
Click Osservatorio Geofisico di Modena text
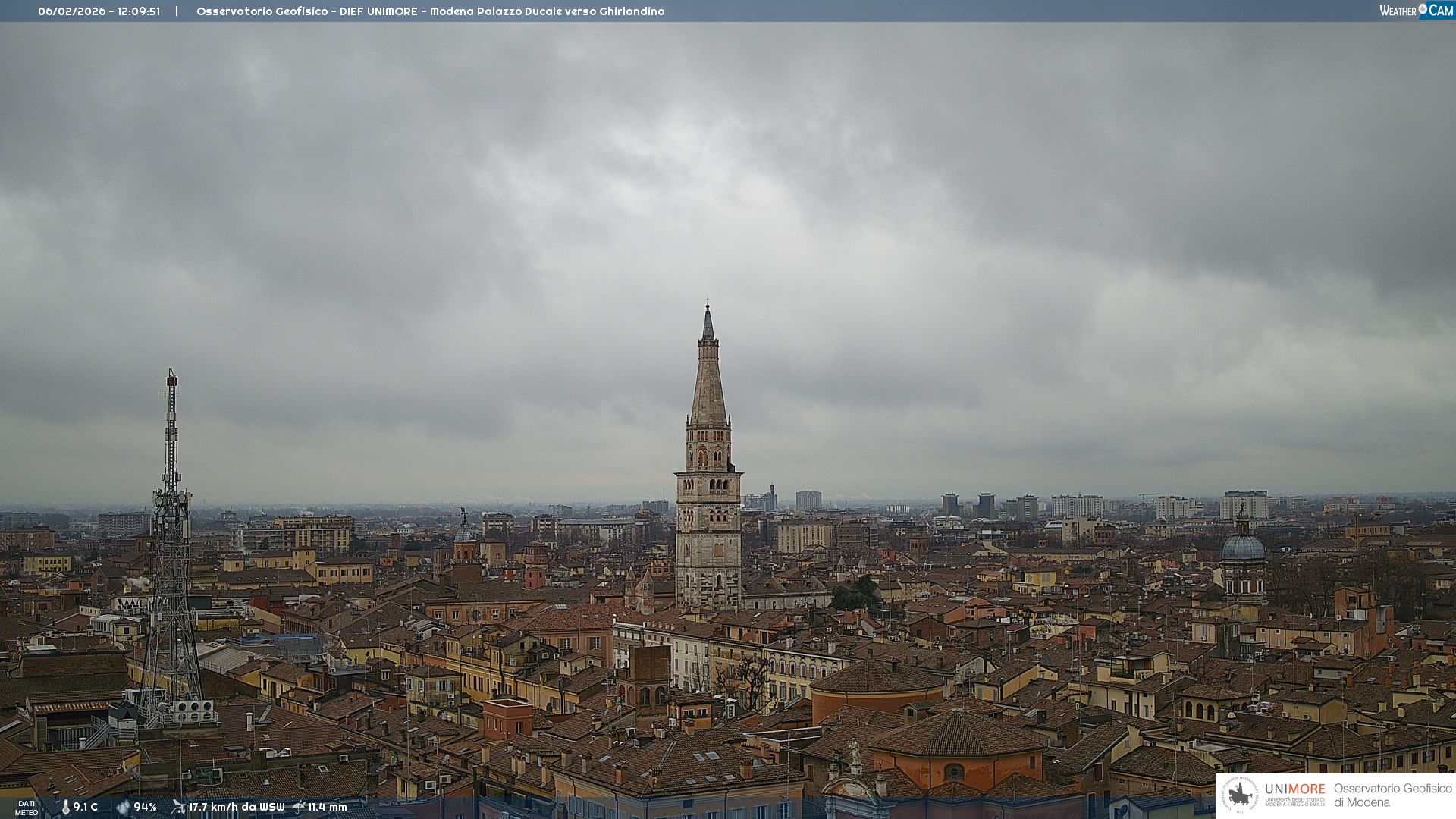click(x=1392, y=795)
